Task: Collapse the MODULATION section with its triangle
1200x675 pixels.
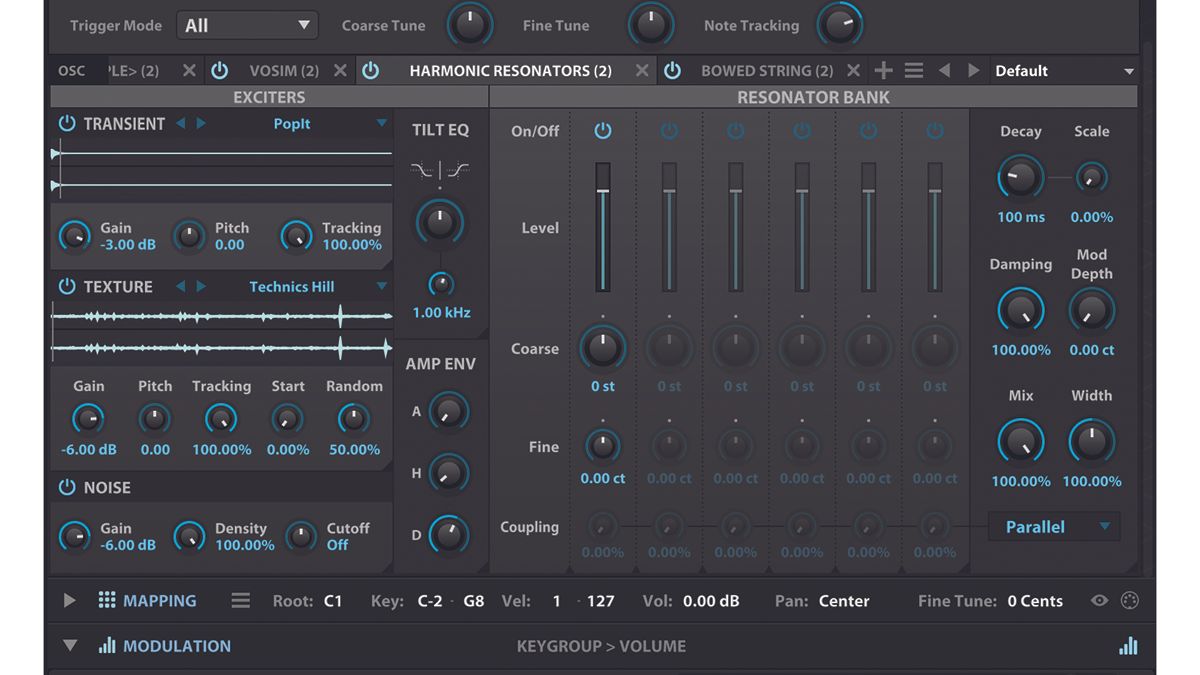Action: click(x=69, y=646)
